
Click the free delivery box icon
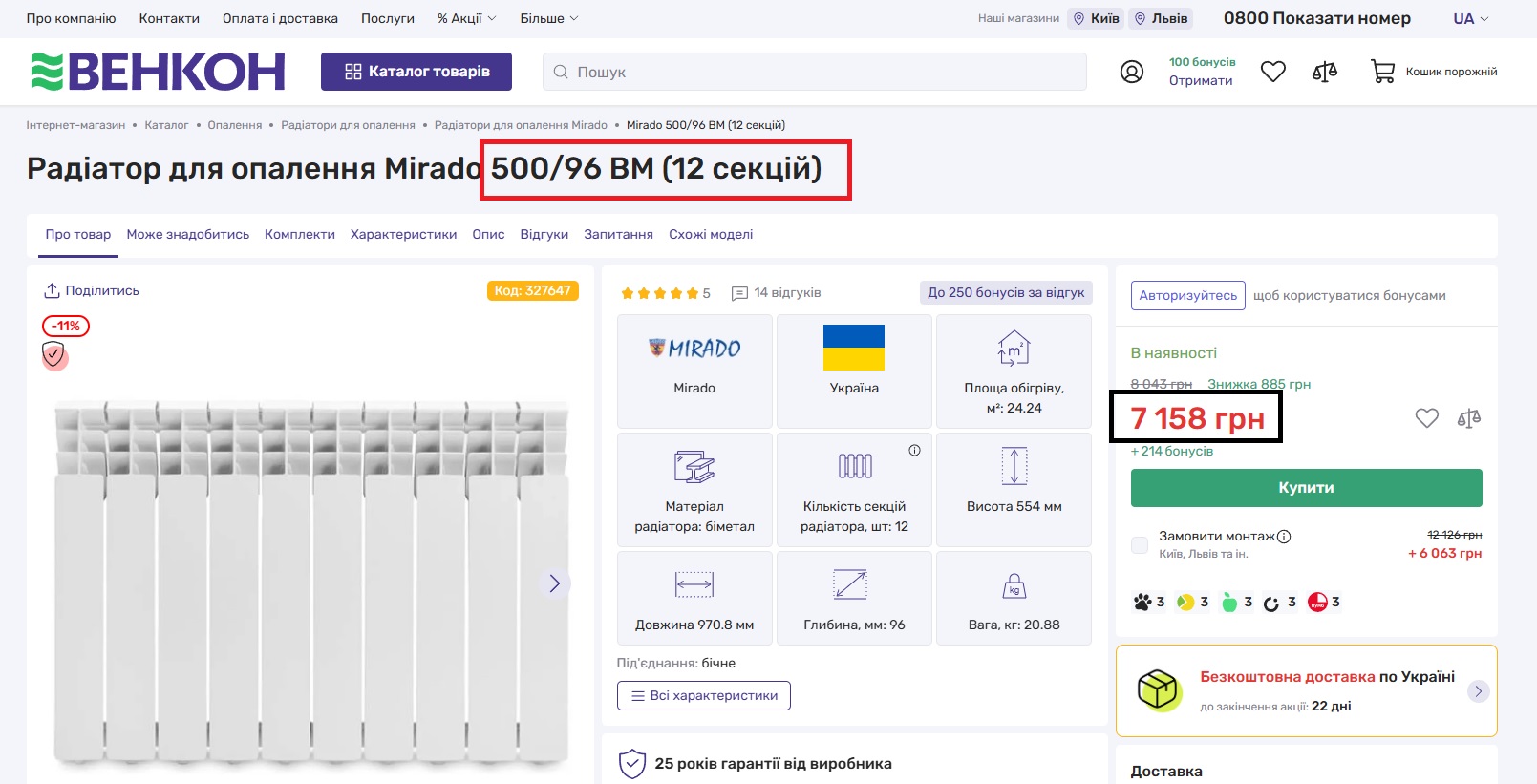click(1158, 689)
